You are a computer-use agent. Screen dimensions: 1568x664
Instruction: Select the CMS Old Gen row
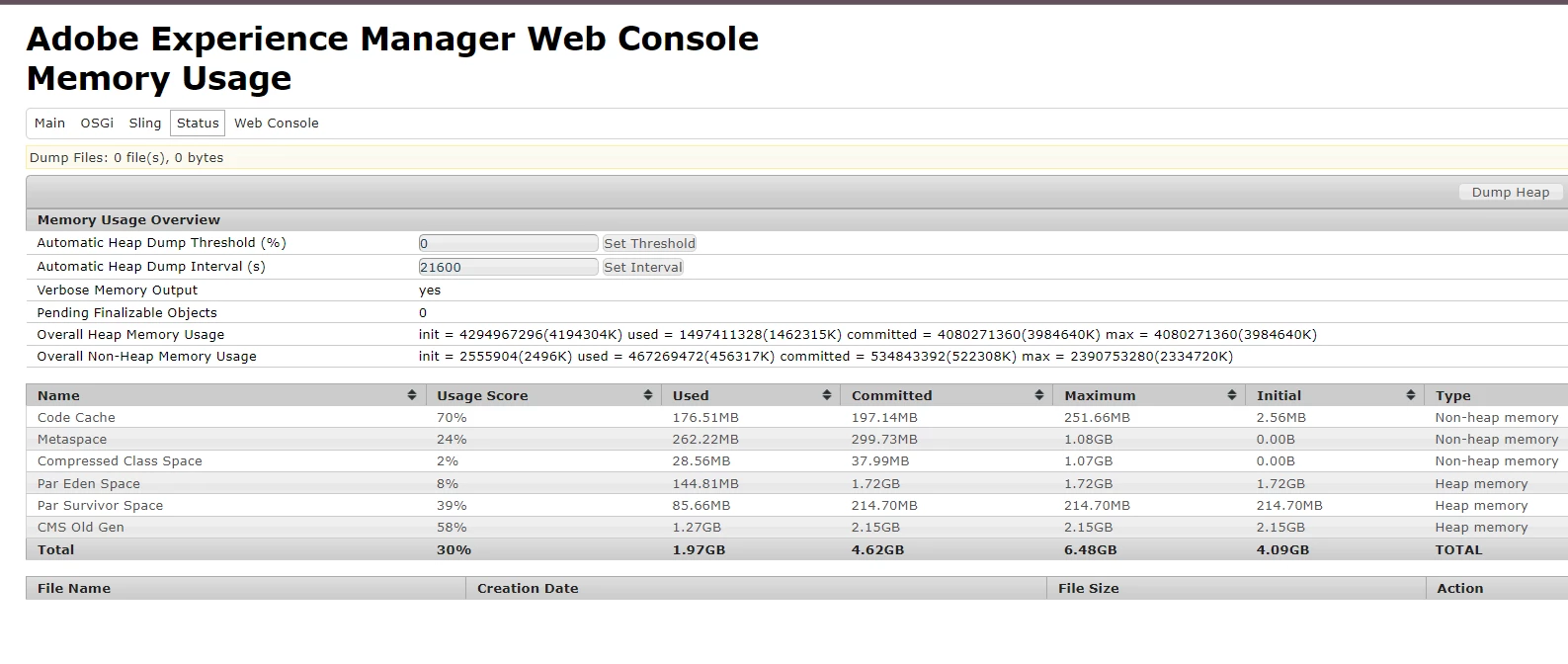tap(796, 528)
